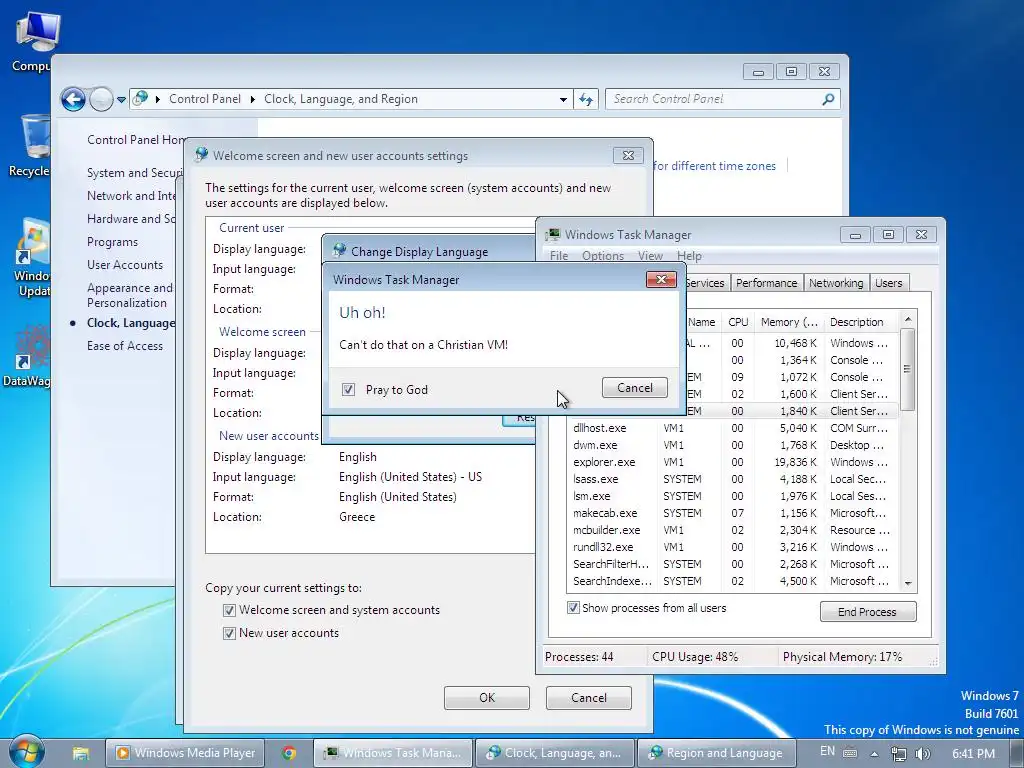Click the network tray icon
This screenshot has width=1024, height=768.
pos(899,754)
